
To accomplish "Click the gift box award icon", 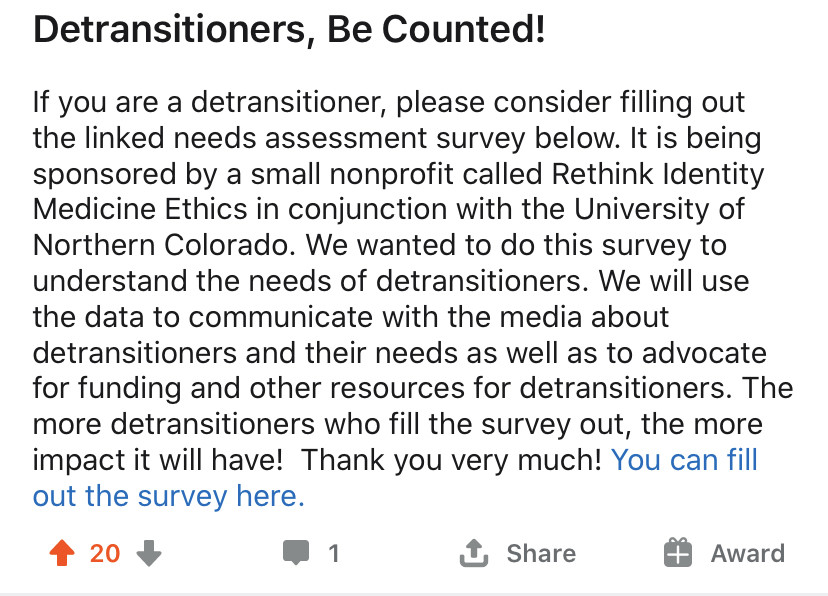I will click(678, 553).
